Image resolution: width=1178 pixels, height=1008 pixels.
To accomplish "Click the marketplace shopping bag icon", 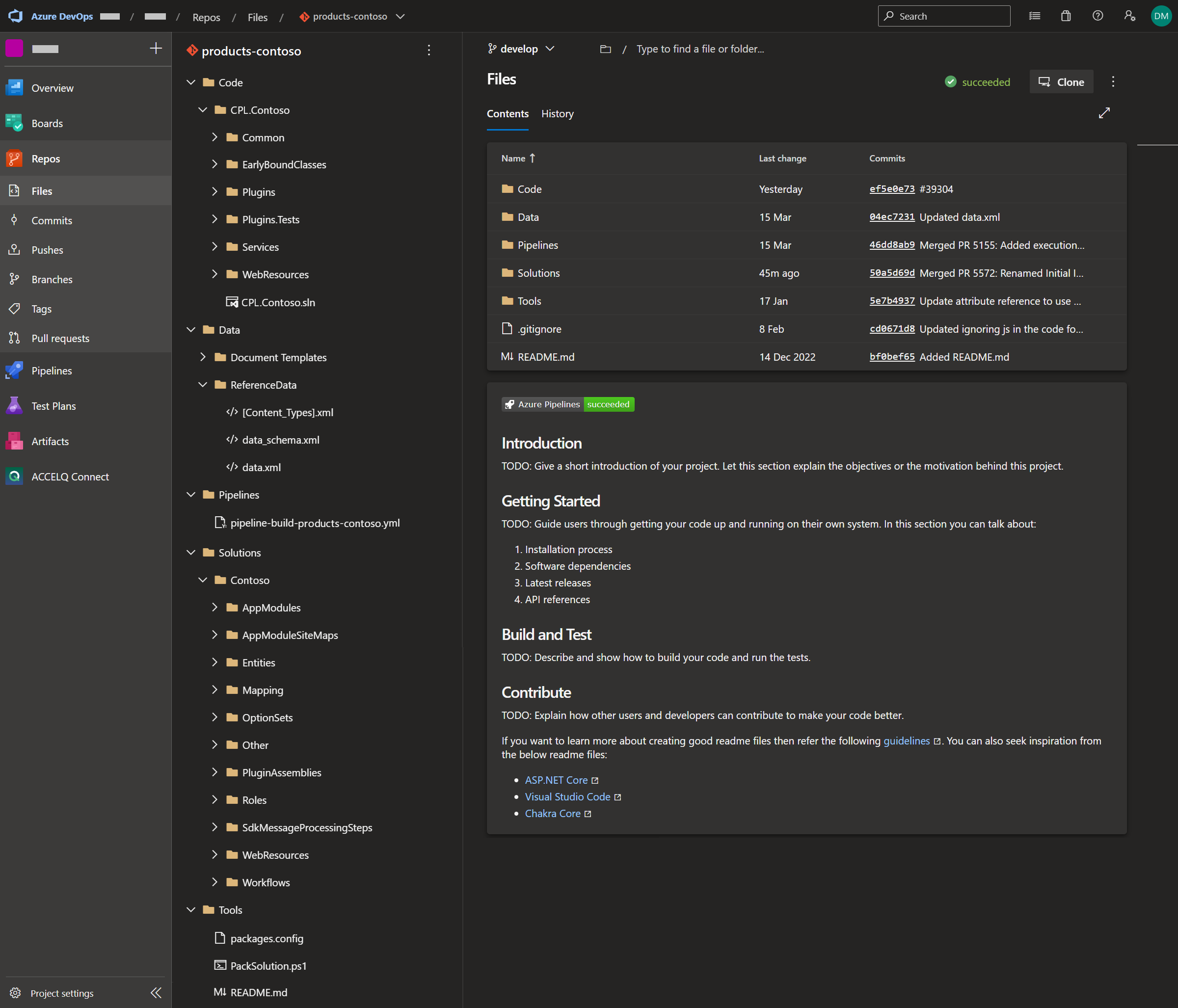I will [x=1066, y=16].
